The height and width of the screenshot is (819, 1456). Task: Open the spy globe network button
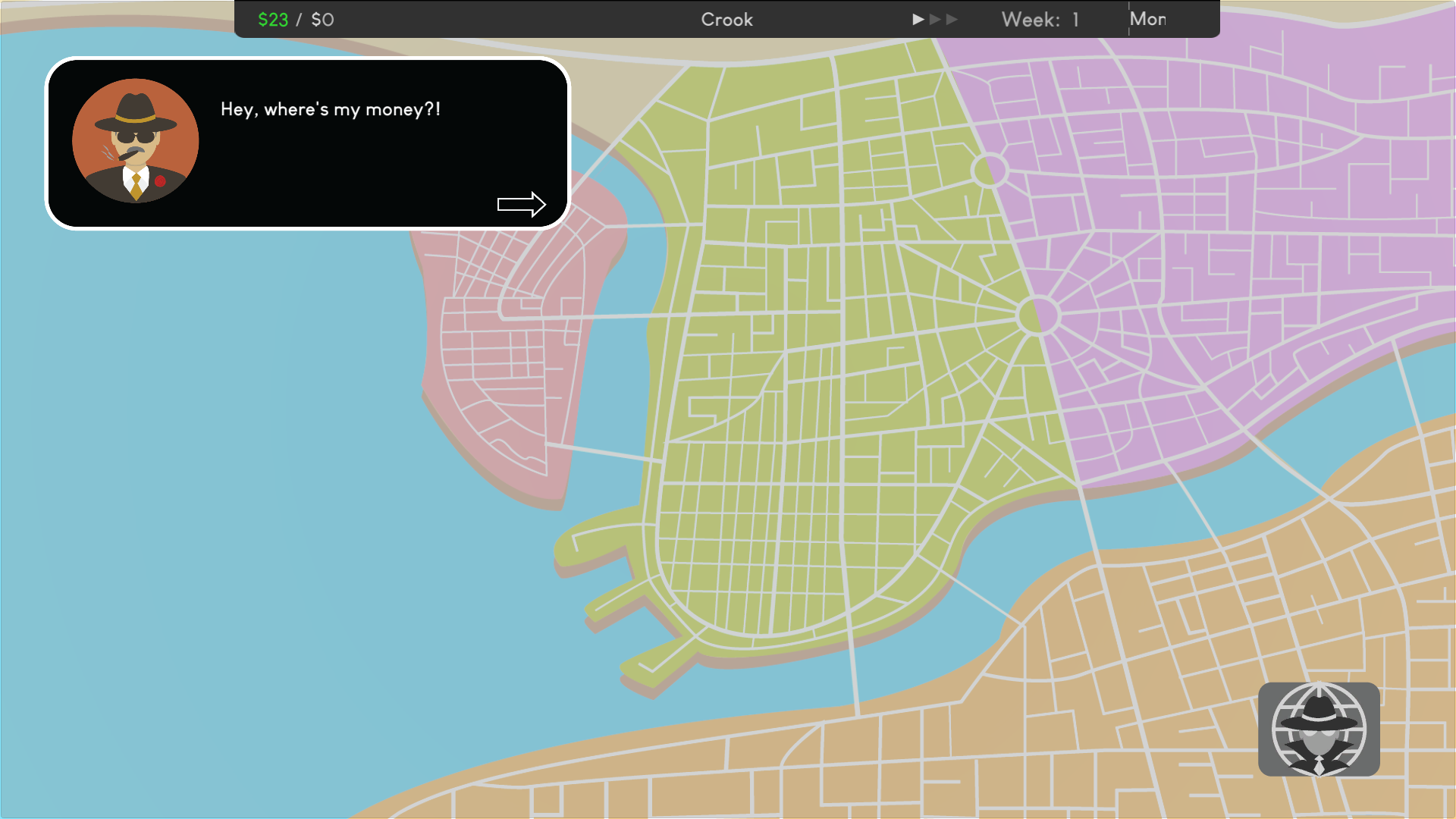pyautogui.click(x=1319, y=729)
